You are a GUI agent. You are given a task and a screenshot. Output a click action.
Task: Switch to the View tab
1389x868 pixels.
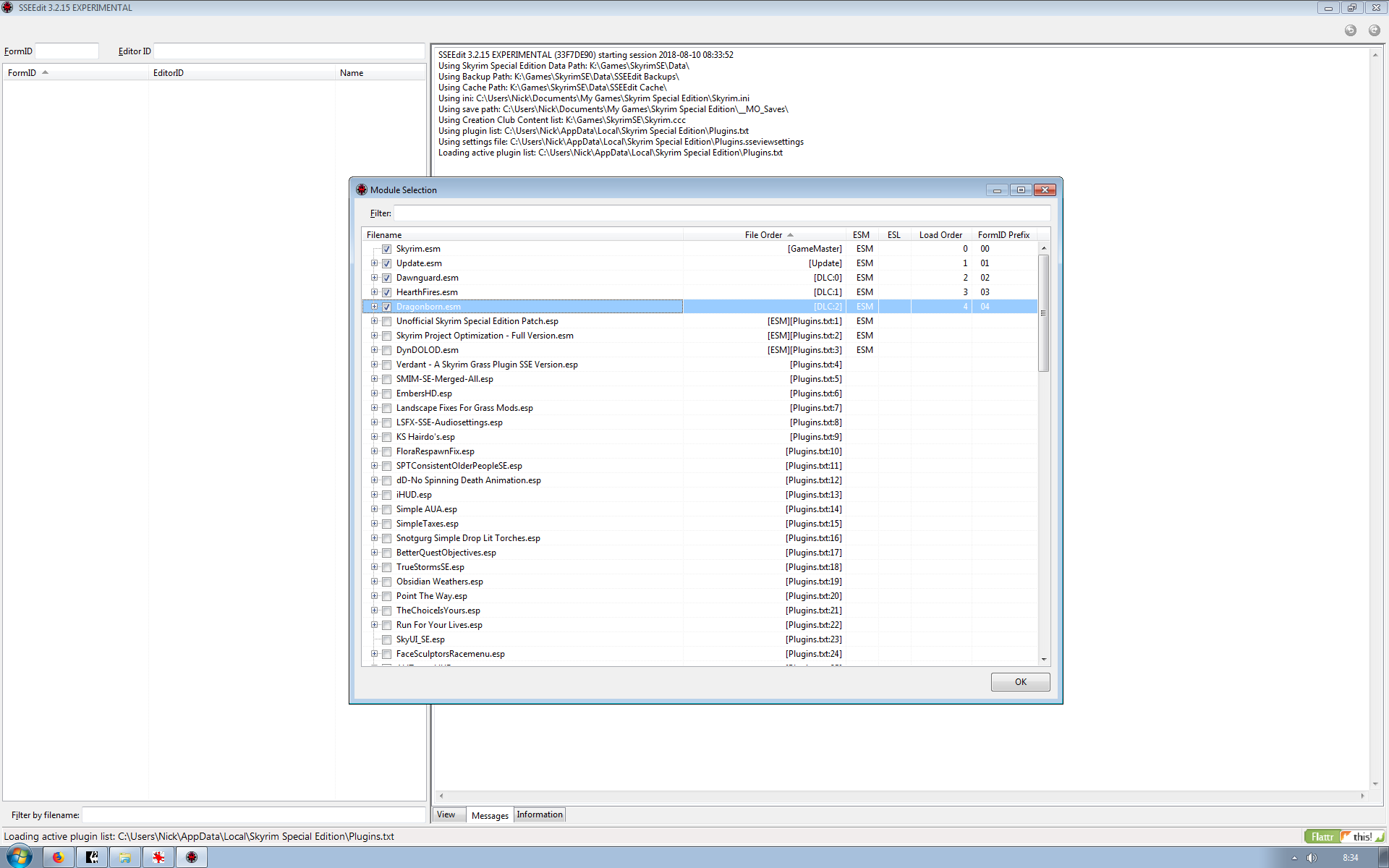click(x=446, y=814)
